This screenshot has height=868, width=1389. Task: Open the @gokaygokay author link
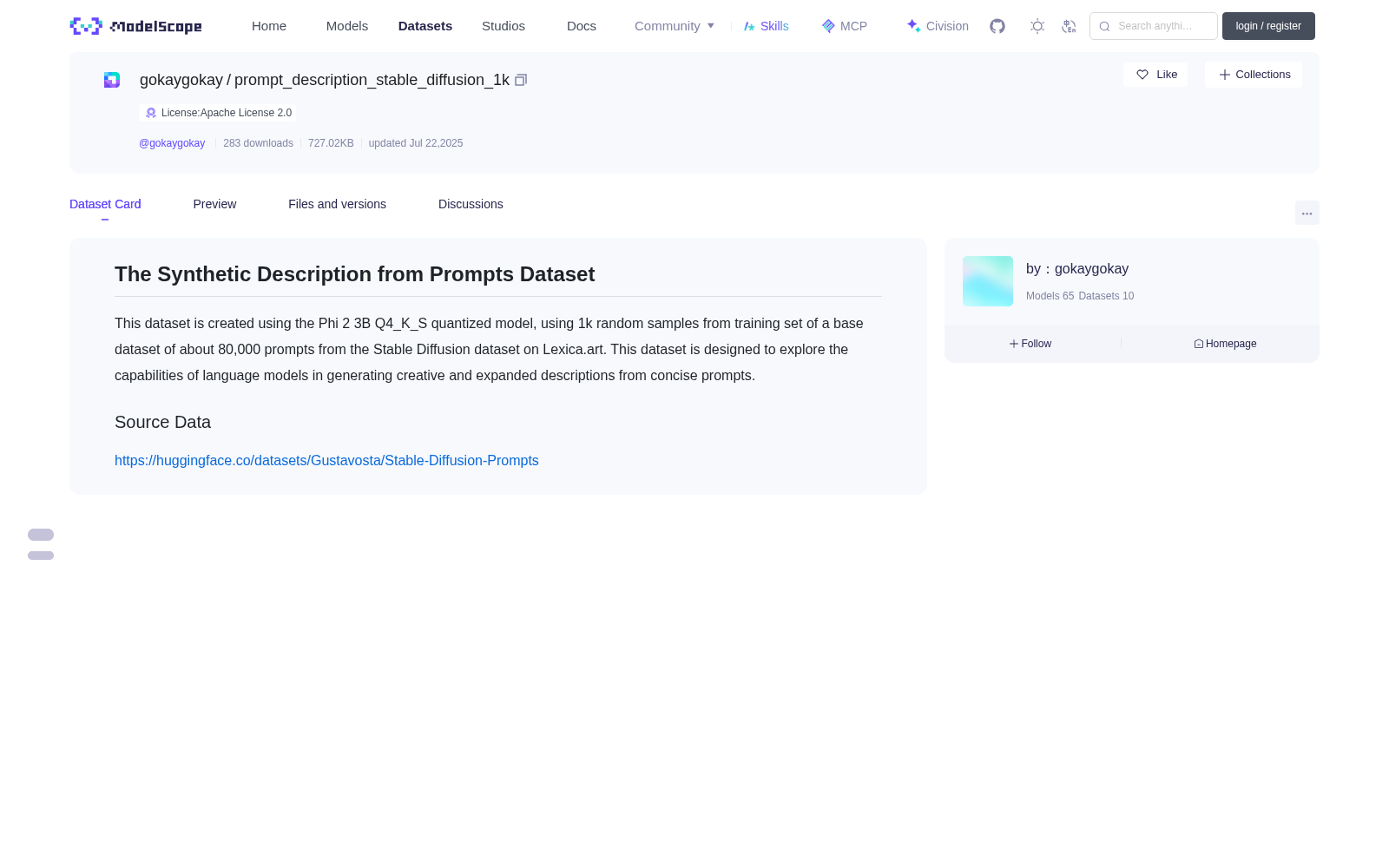[172, 143]
